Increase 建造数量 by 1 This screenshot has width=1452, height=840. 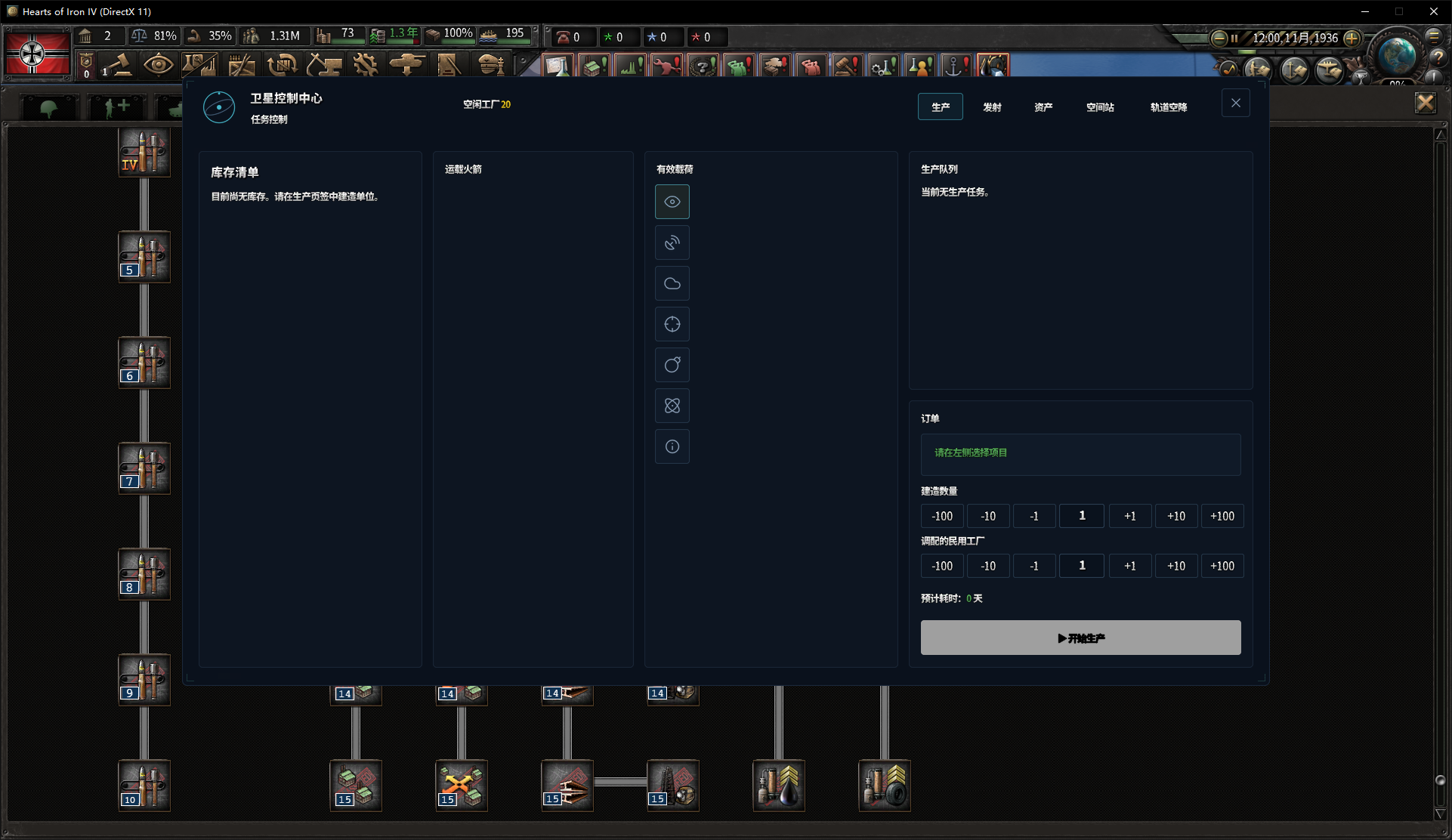(x=1130, y=516)
